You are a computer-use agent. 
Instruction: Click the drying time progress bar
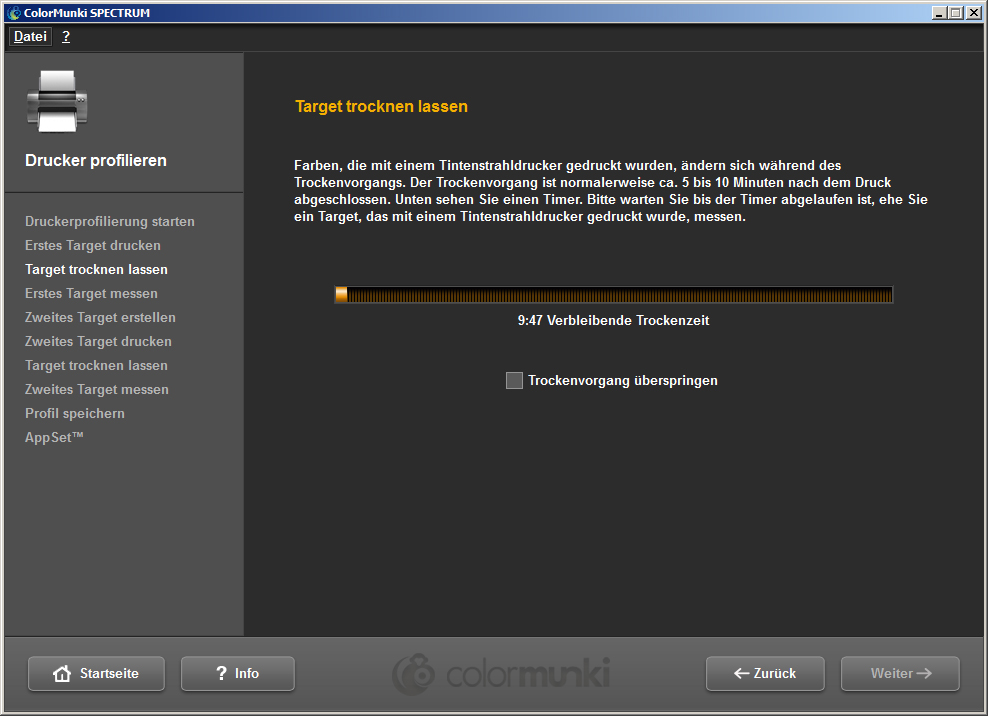pos(614,294)
